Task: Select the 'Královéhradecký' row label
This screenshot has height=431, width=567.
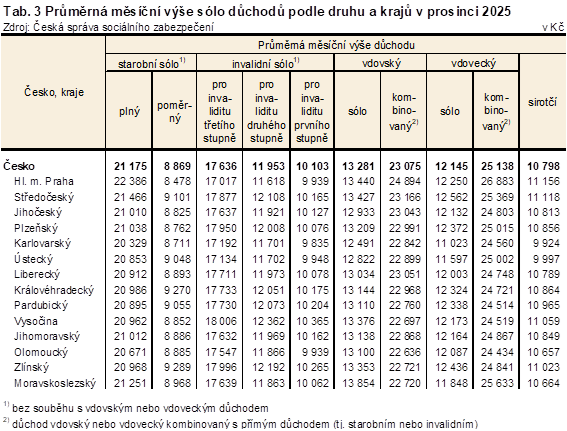Action: coord(54,290)
